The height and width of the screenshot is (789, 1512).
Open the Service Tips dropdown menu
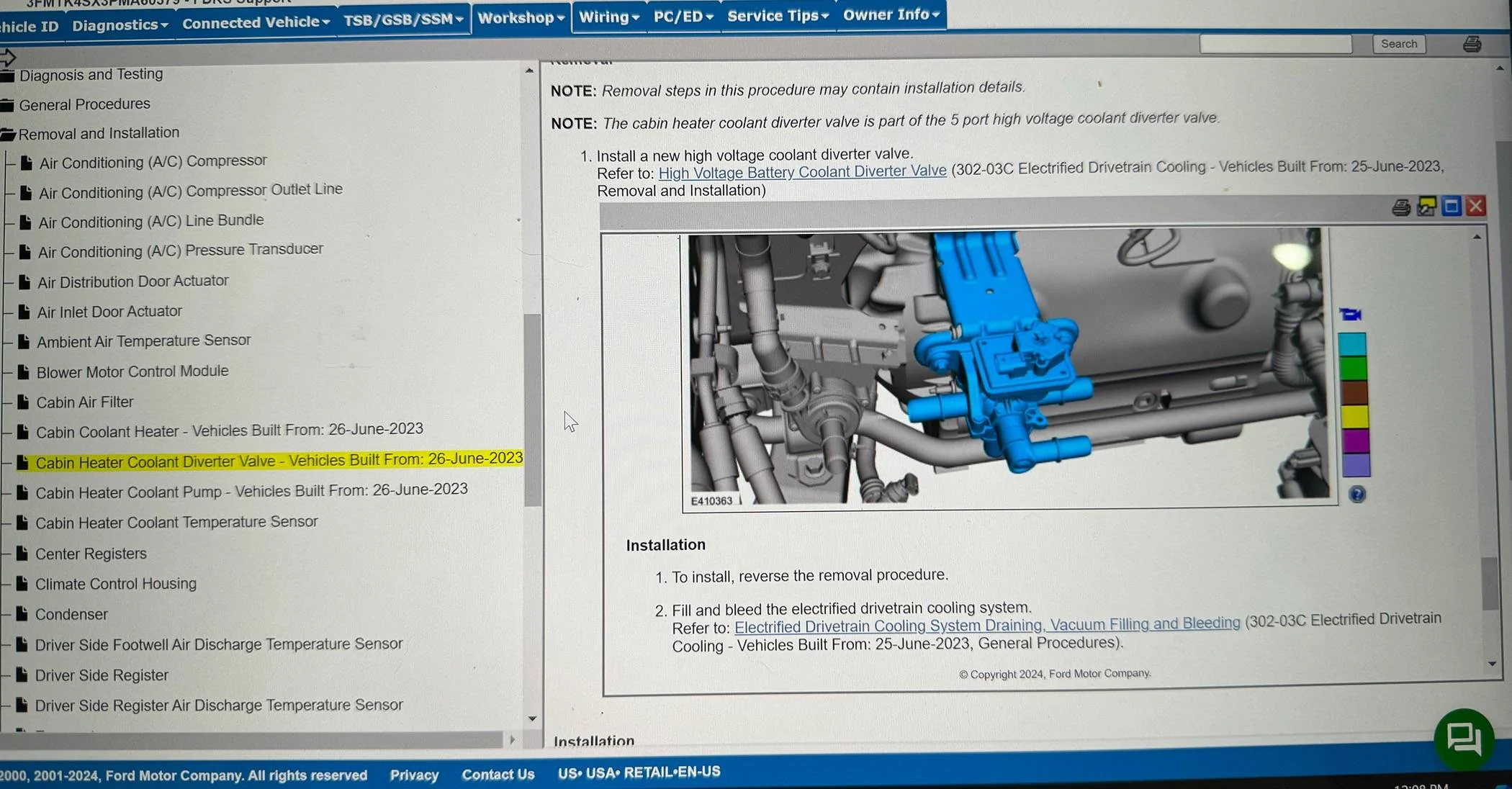coord(778,15)
